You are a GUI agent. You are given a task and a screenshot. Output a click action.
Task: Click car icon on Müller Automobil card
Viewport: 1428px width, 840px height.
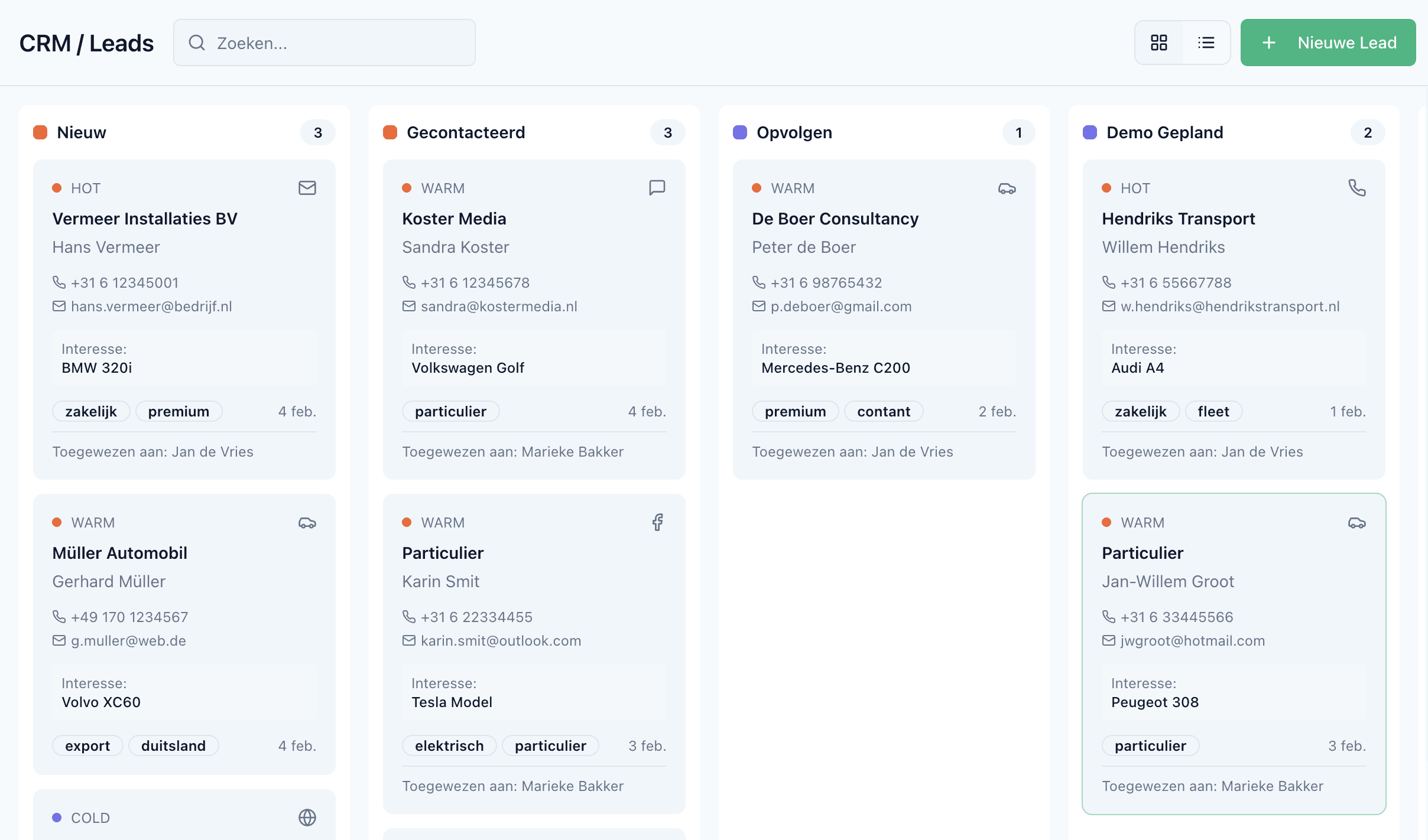pyautogui.click(x=307, y=523)
